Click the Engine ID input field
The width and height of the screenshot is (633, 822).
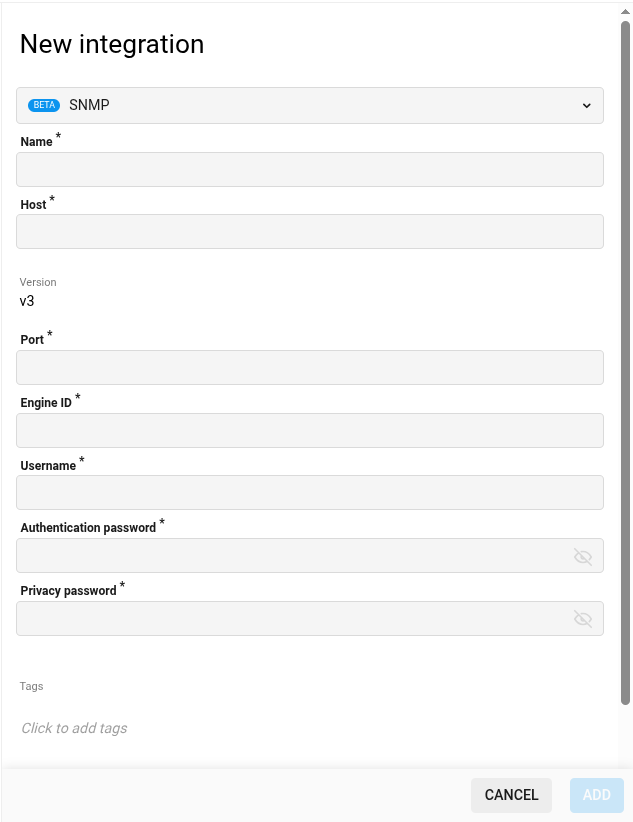pos(310,430)
